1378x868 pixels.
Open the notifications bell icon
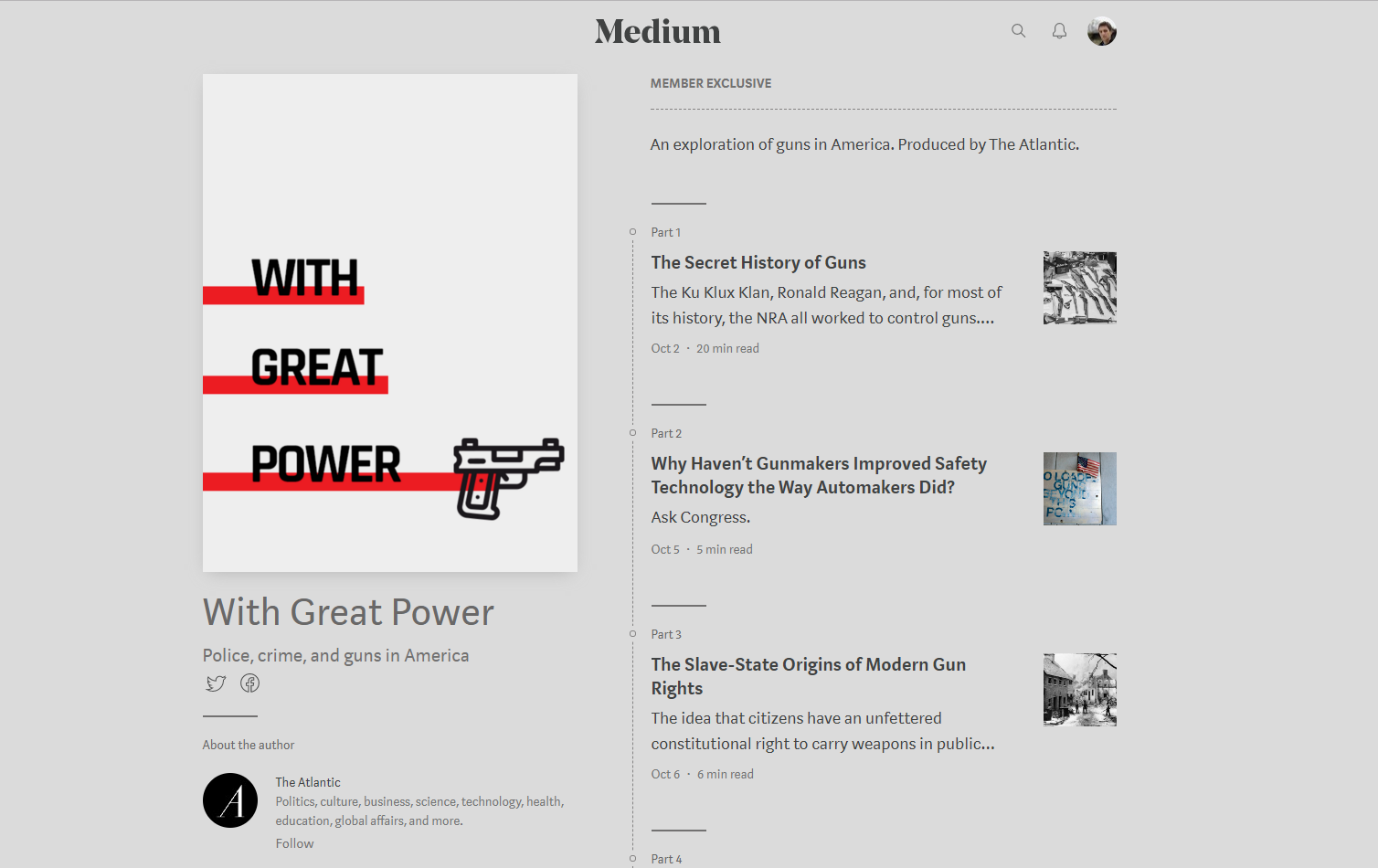[1059, 31]
